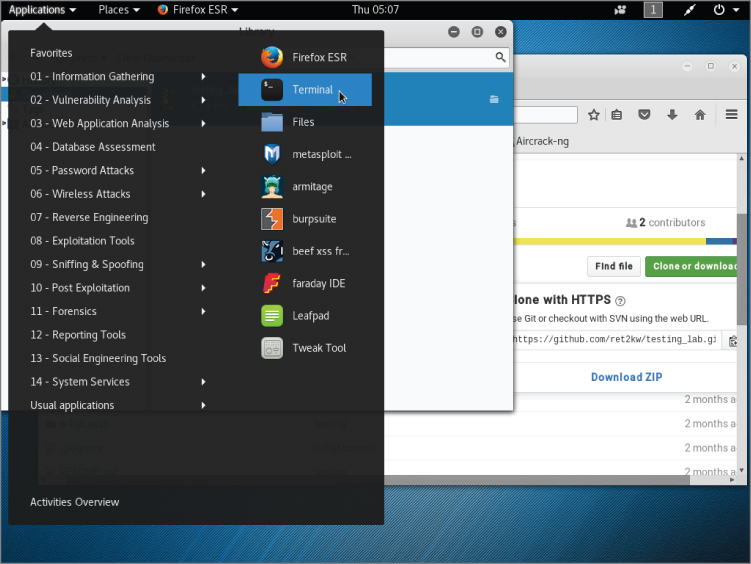The width and height of the screenshot is (751, 564).
Task: Click the GitHub clone URL field
Action: click(x=617, y=339)
